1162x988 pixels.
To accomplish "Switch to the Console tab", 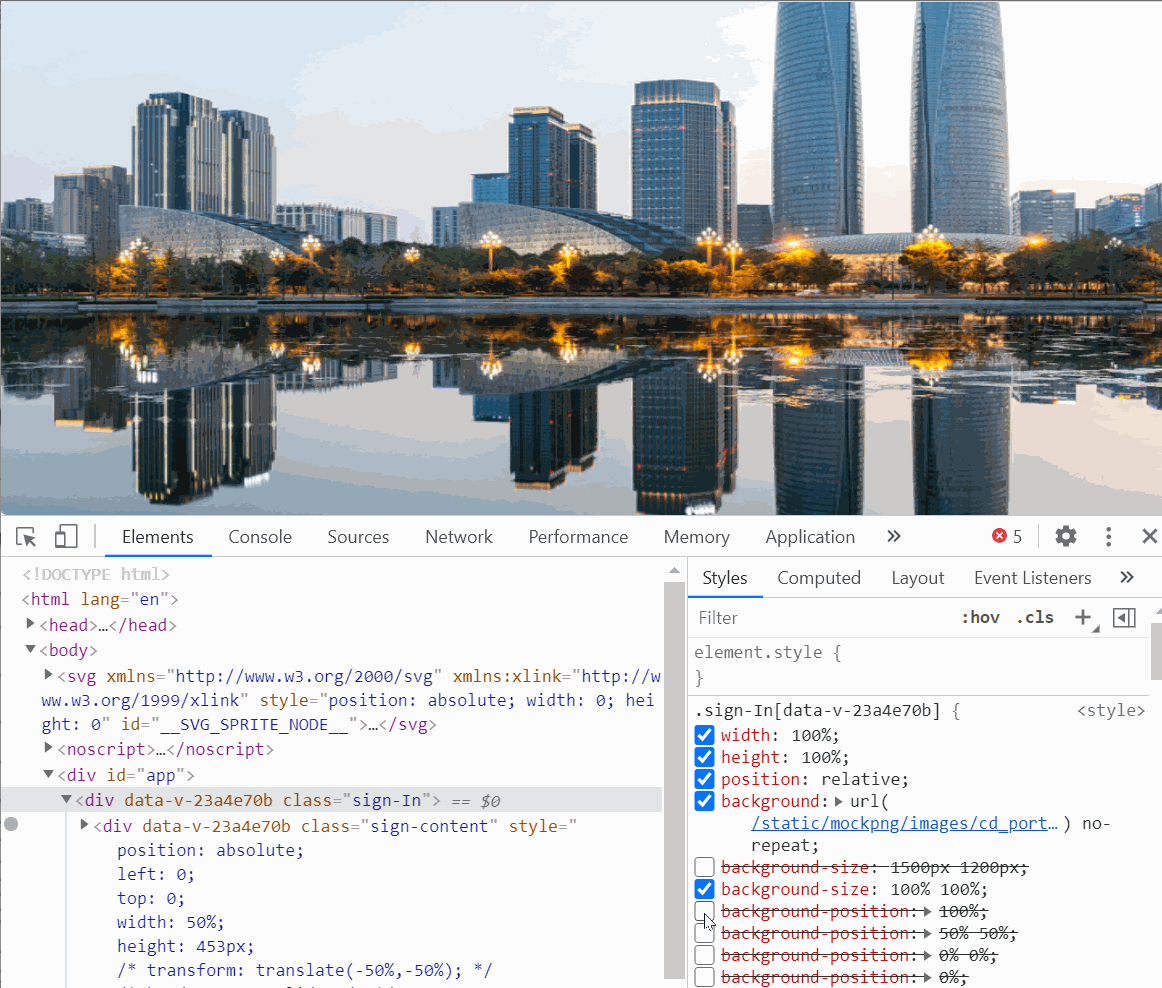I will [x=260, y=537].
